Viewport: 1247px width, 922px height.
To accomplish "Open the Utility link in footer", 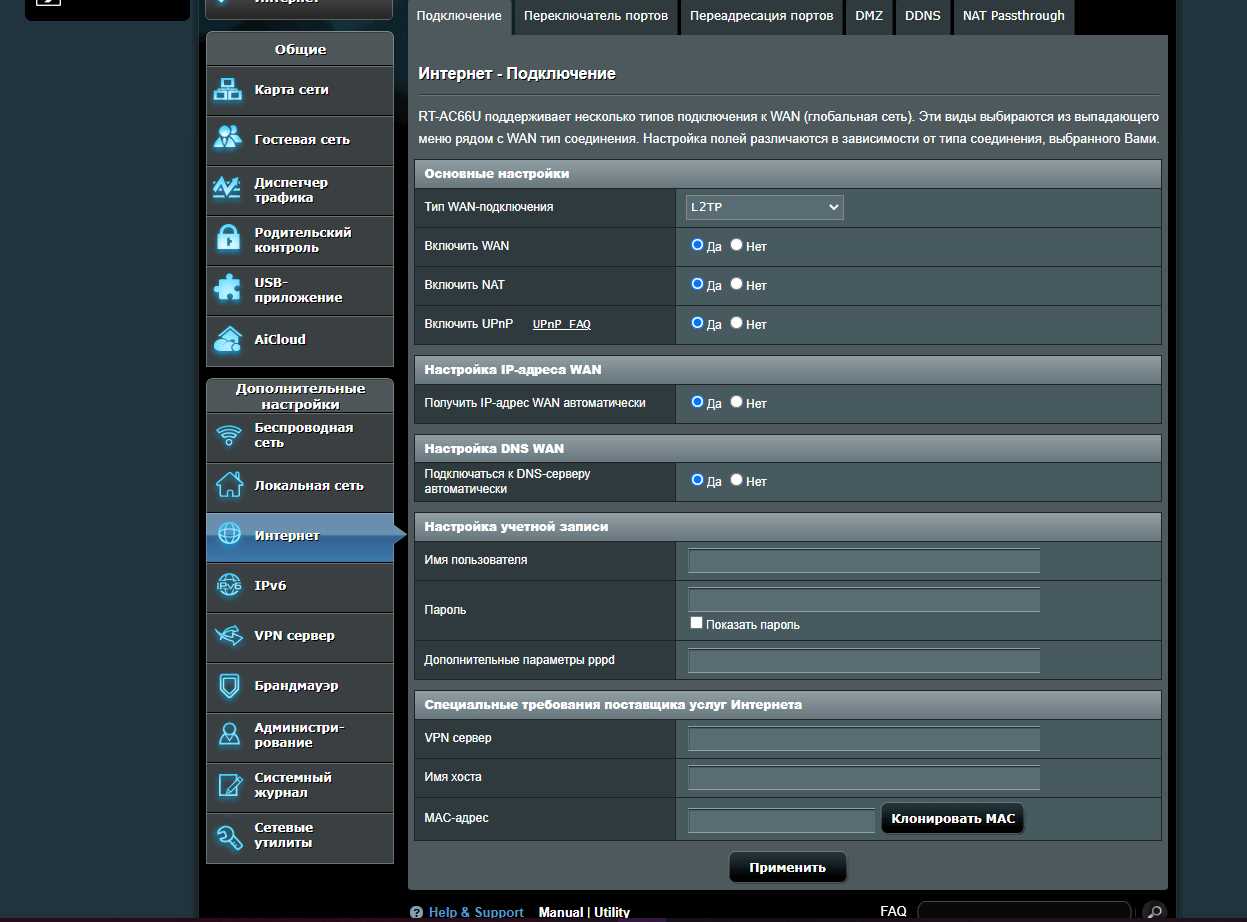I will [612, 912].
